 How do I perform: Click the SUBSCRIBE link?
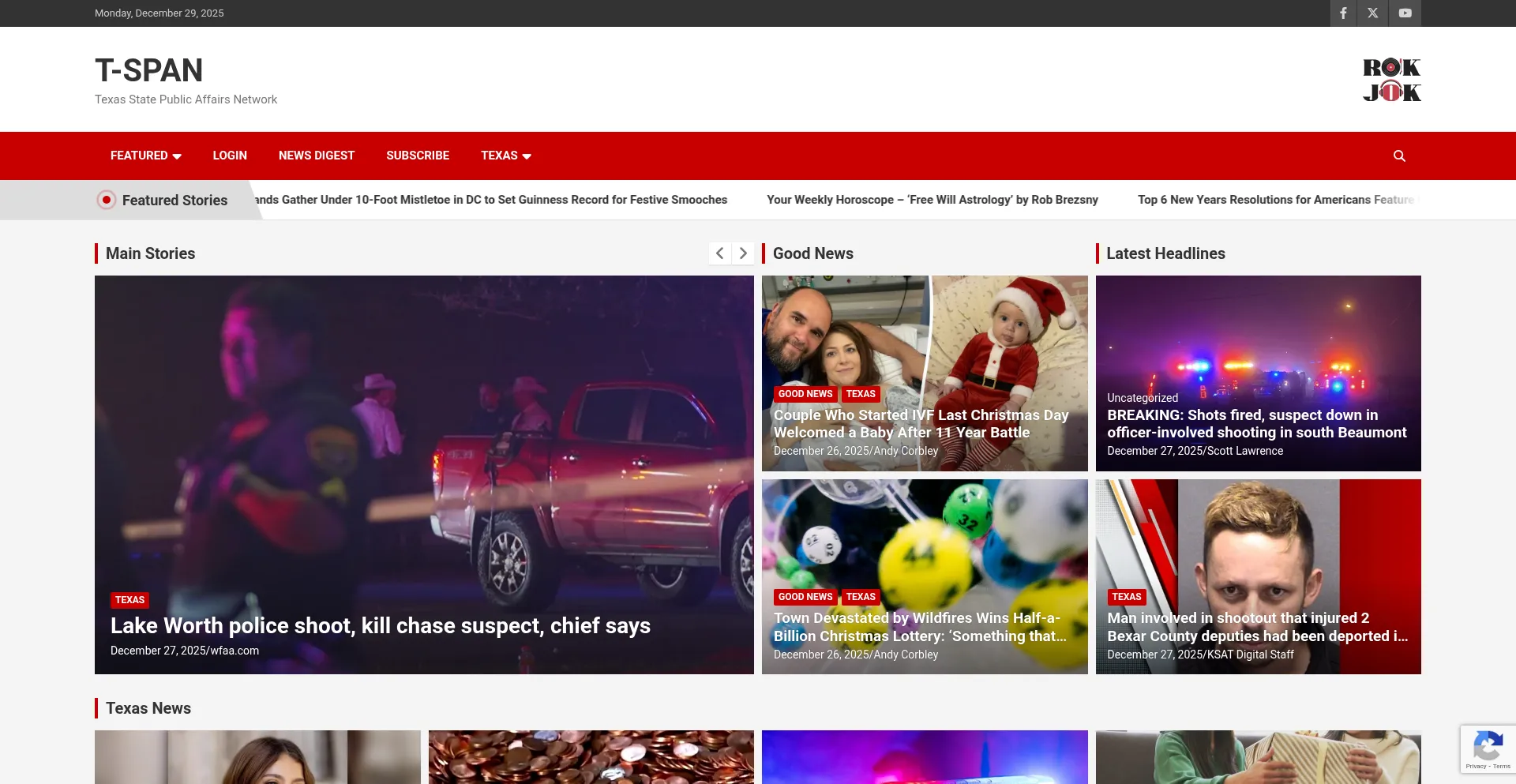[417, 156]
